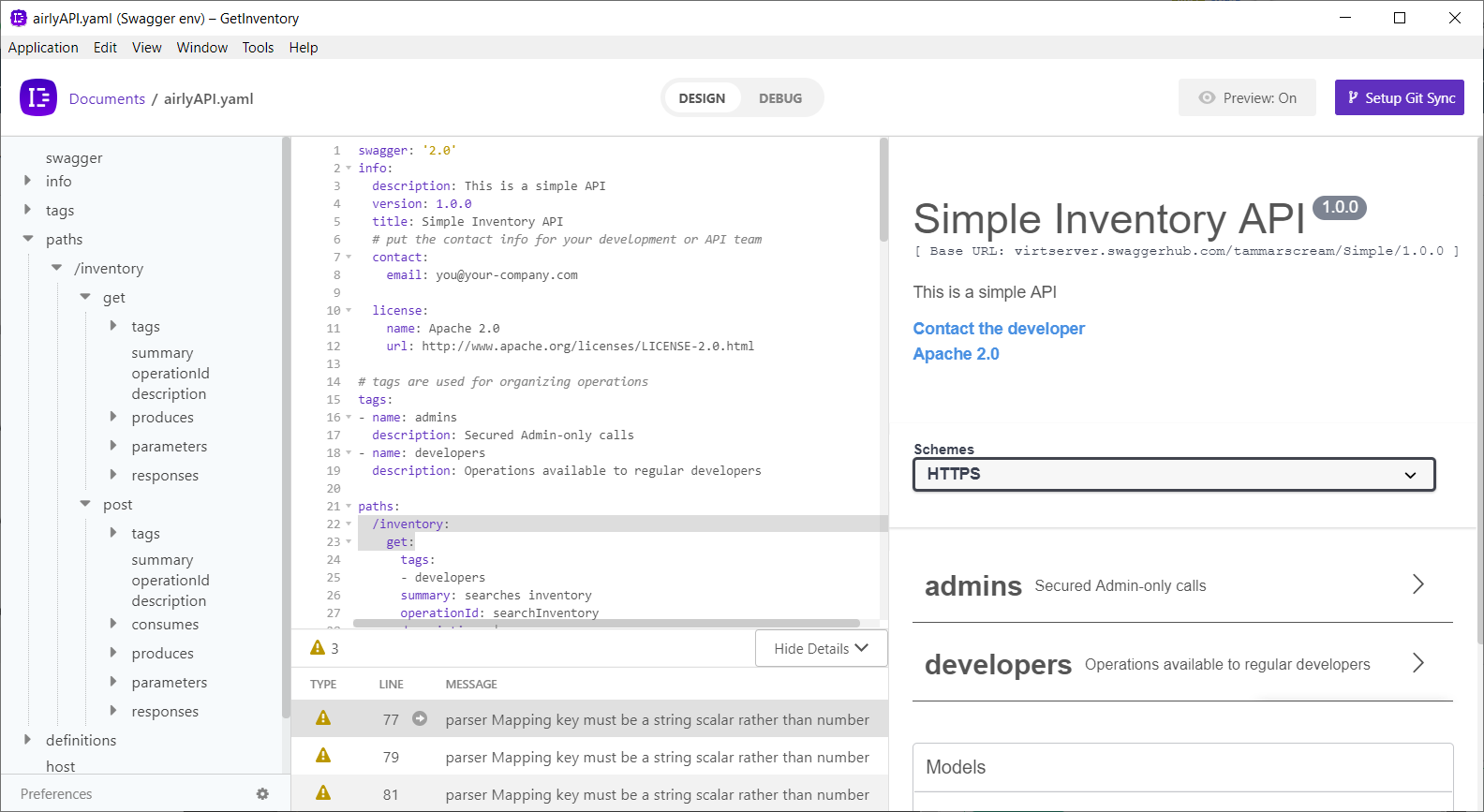Open the Schemes HTTPS dropdown
The image size is (1484, 812).
[1173, 474]
